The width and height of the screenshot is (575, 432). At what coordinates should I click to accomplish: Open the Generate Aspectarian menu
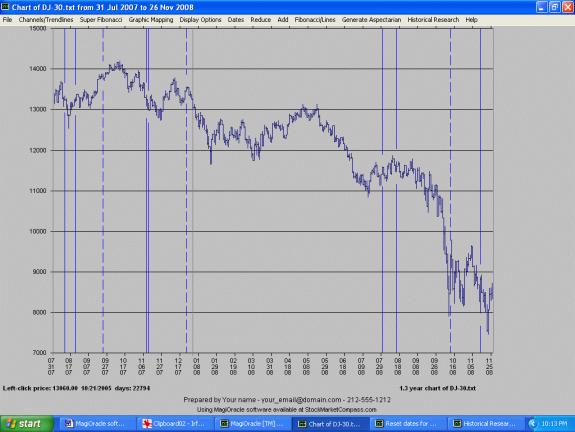pos(371,20)
